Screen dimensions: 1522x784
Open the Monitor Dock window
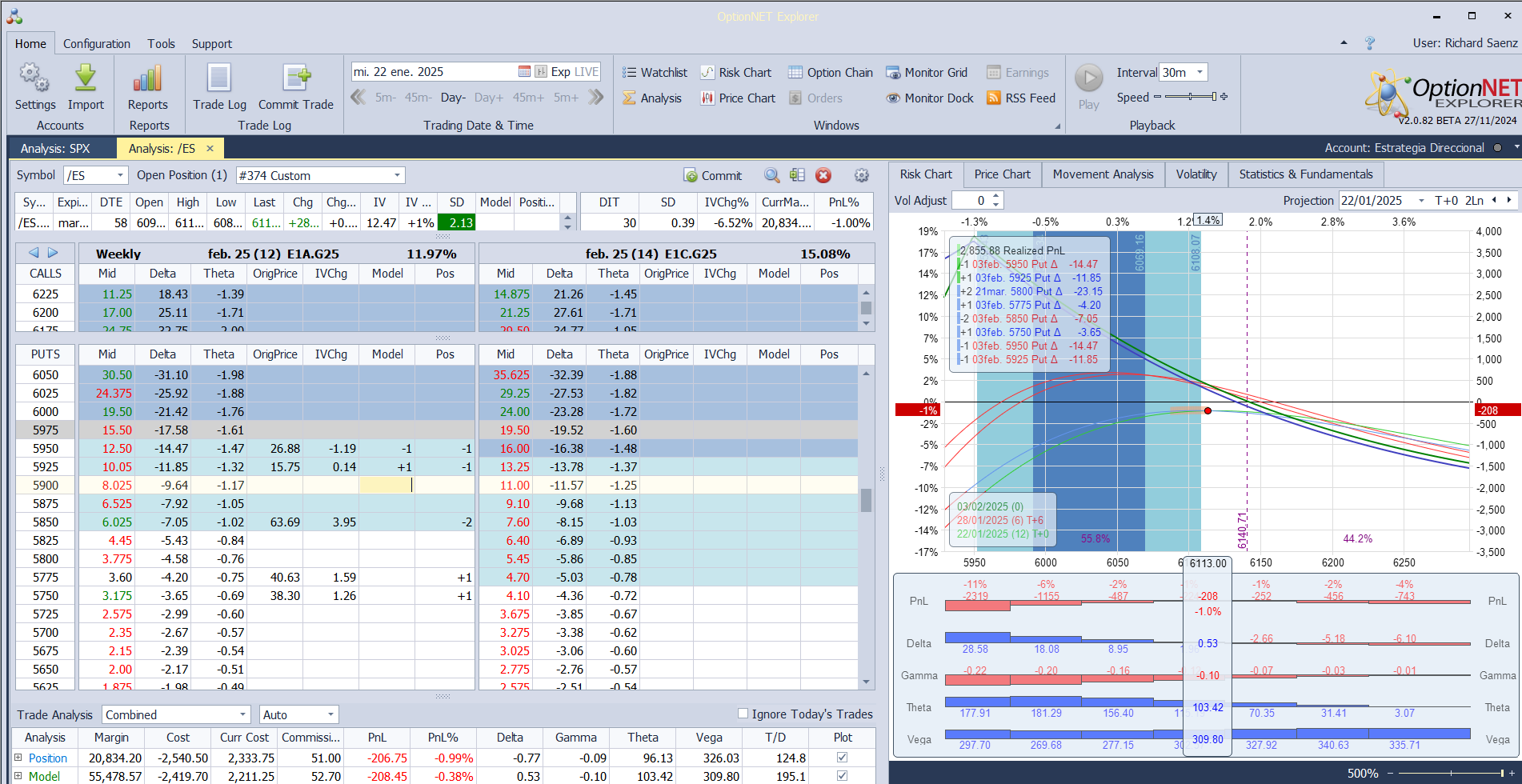pos(930,98)
